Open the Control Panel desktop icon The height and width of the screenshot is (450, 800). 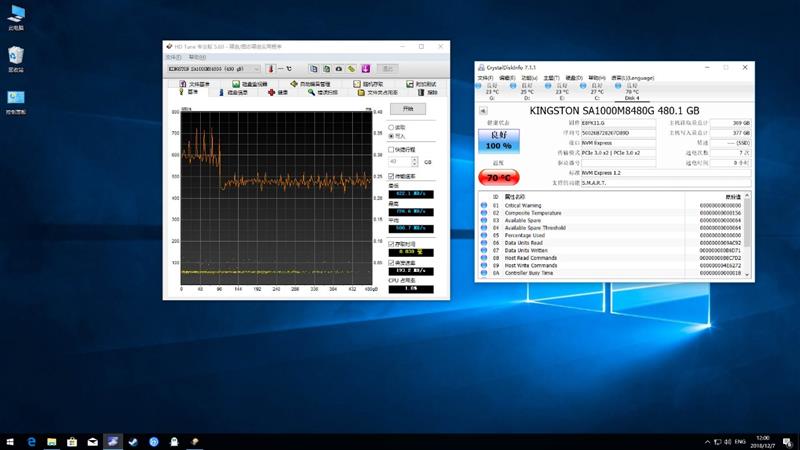pos(16,102)
